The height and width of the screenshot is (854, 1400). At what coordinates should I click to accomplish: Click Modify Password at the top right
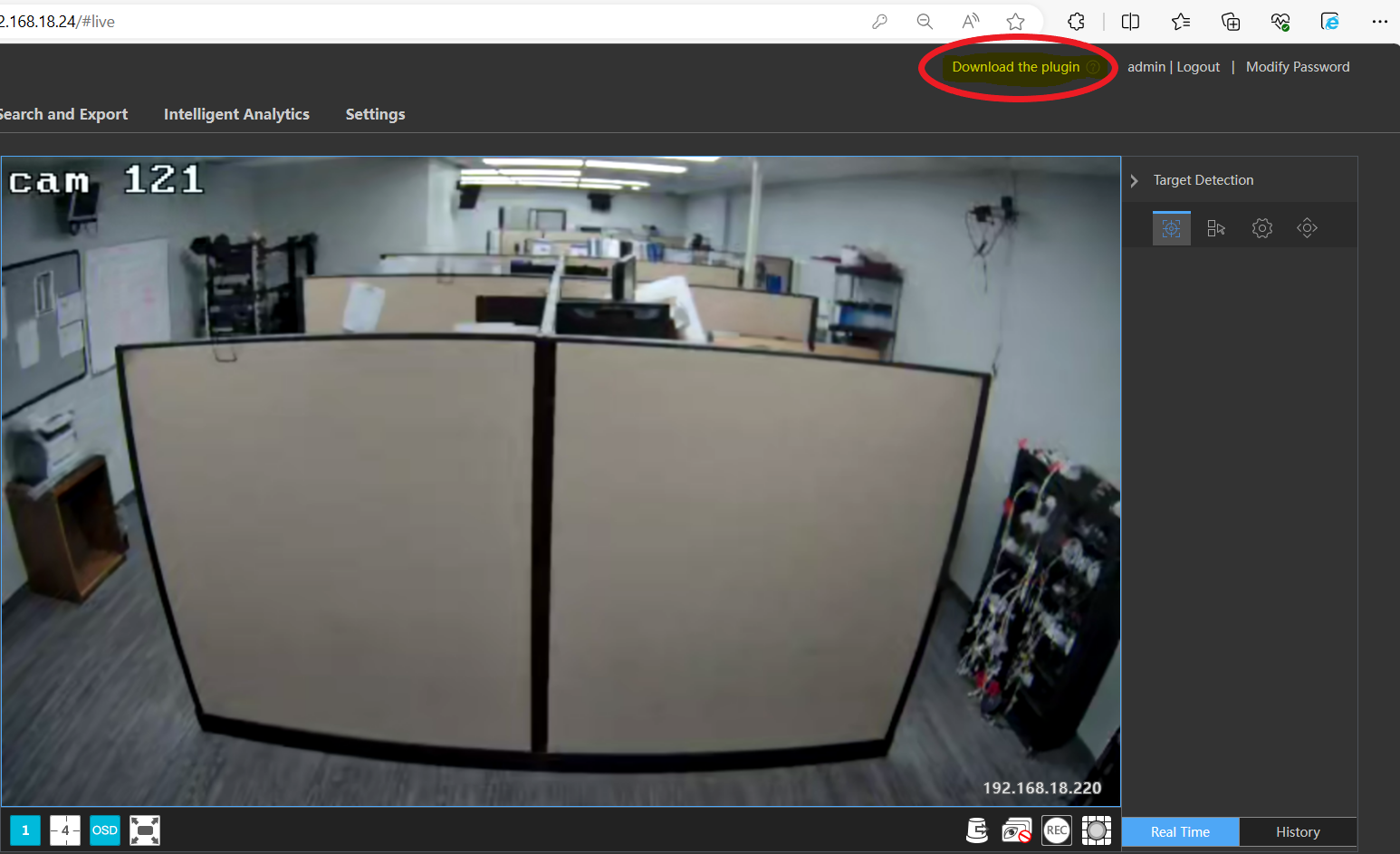(1298, 66)
